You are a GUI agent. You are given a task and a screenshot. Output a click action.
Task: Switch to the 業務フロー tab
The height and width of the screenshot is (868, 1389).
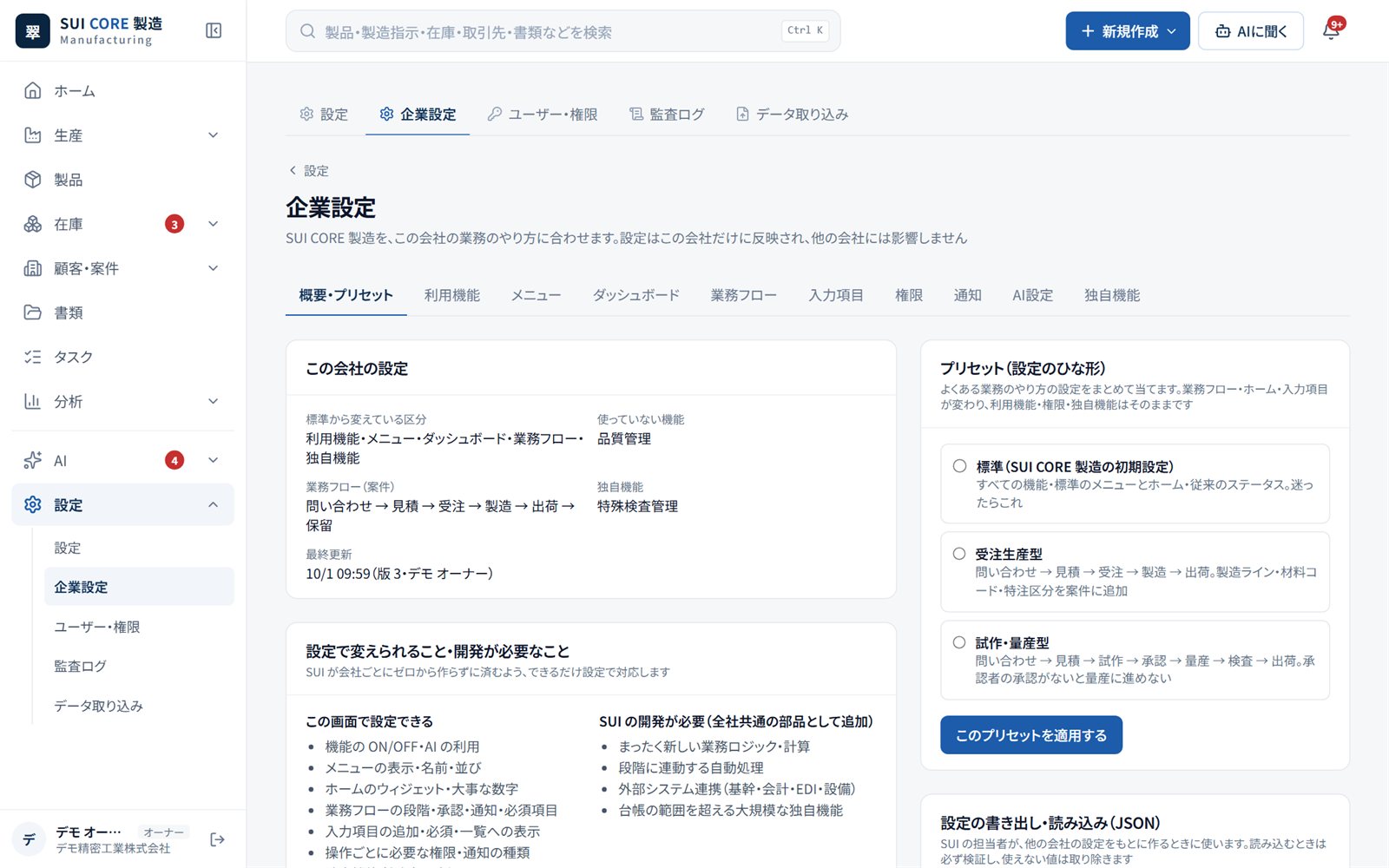pyautogui.click(x=744, y=295)
